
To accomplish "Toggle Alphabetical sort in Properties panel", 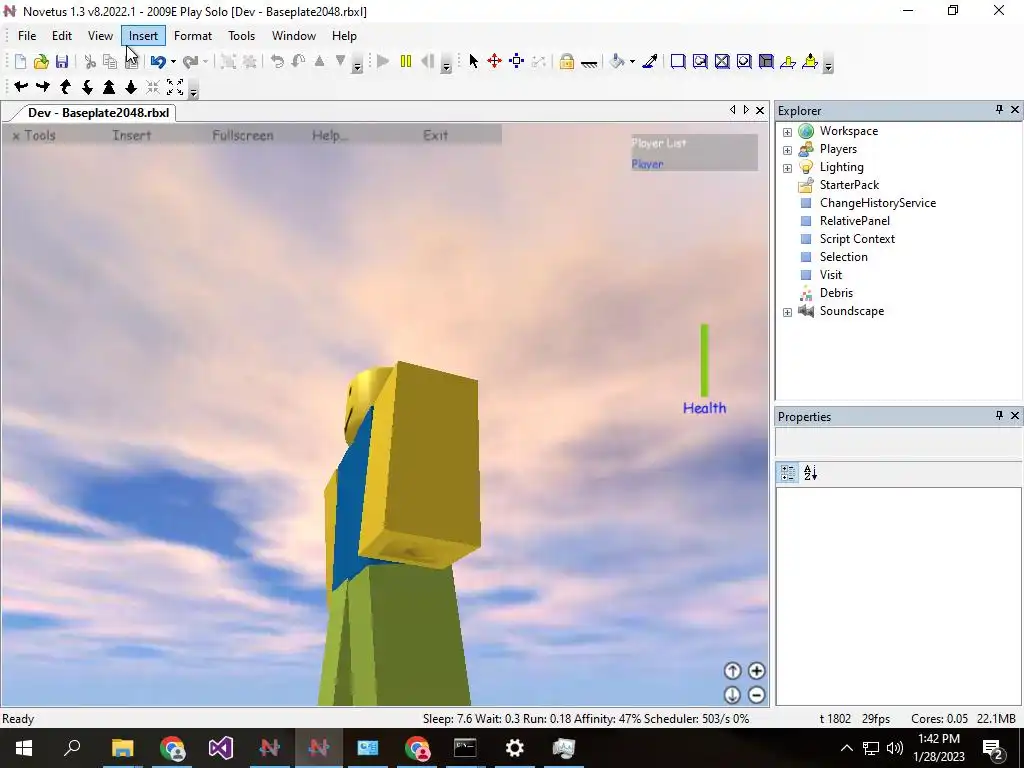I will (810, 473).
